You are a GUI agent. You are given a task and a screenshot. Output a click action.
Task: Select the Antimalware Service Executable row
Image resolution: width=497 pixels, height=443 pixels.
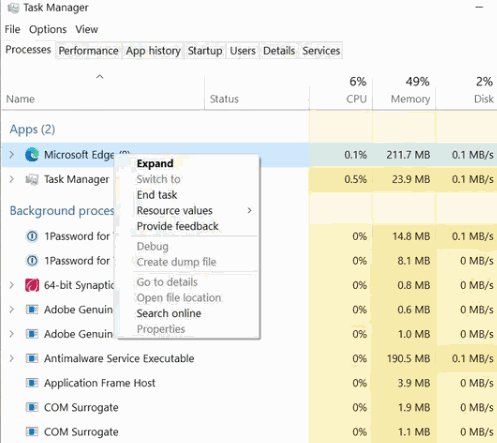(249, 359)
